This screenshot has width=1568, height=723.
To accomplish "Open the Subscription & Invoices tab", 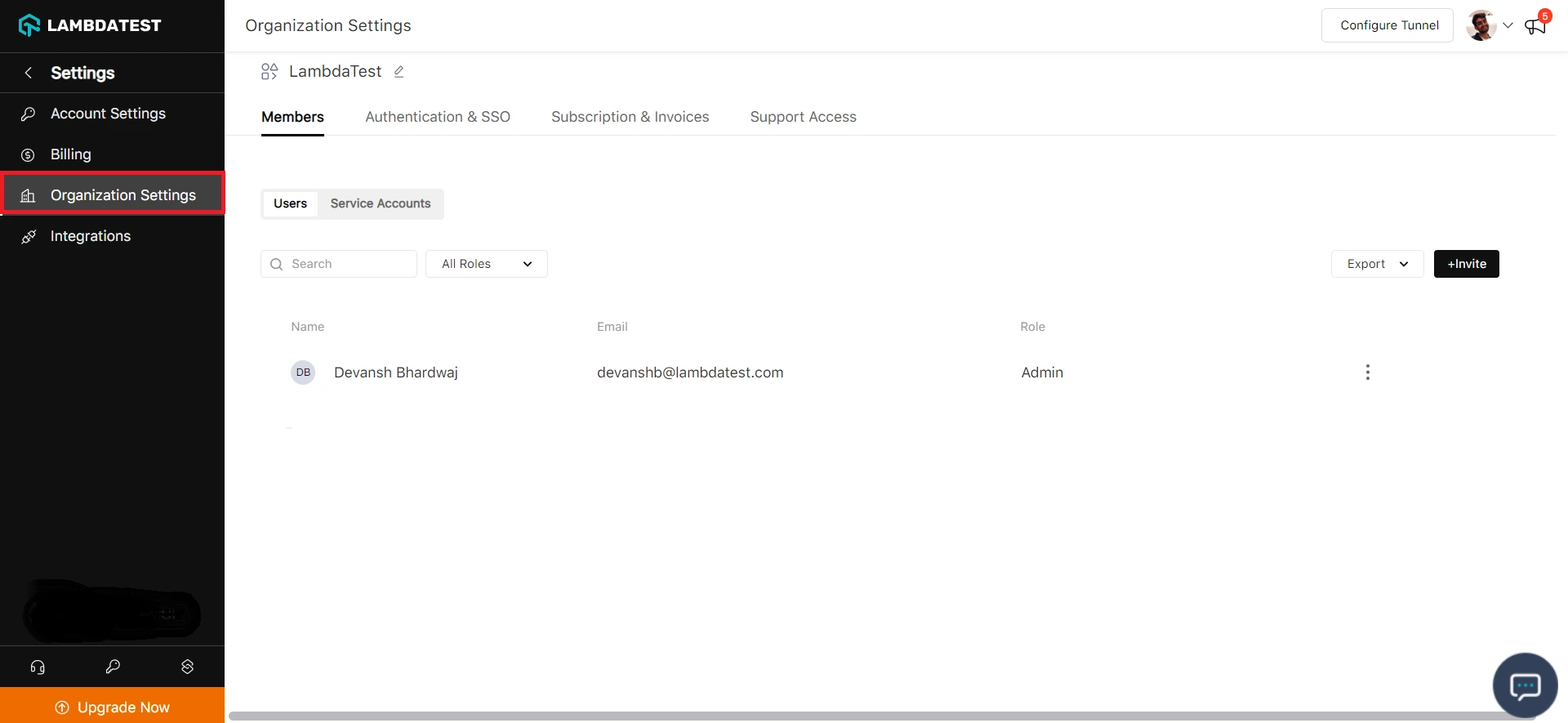I will pyautogui.click(x=630, y=117).
